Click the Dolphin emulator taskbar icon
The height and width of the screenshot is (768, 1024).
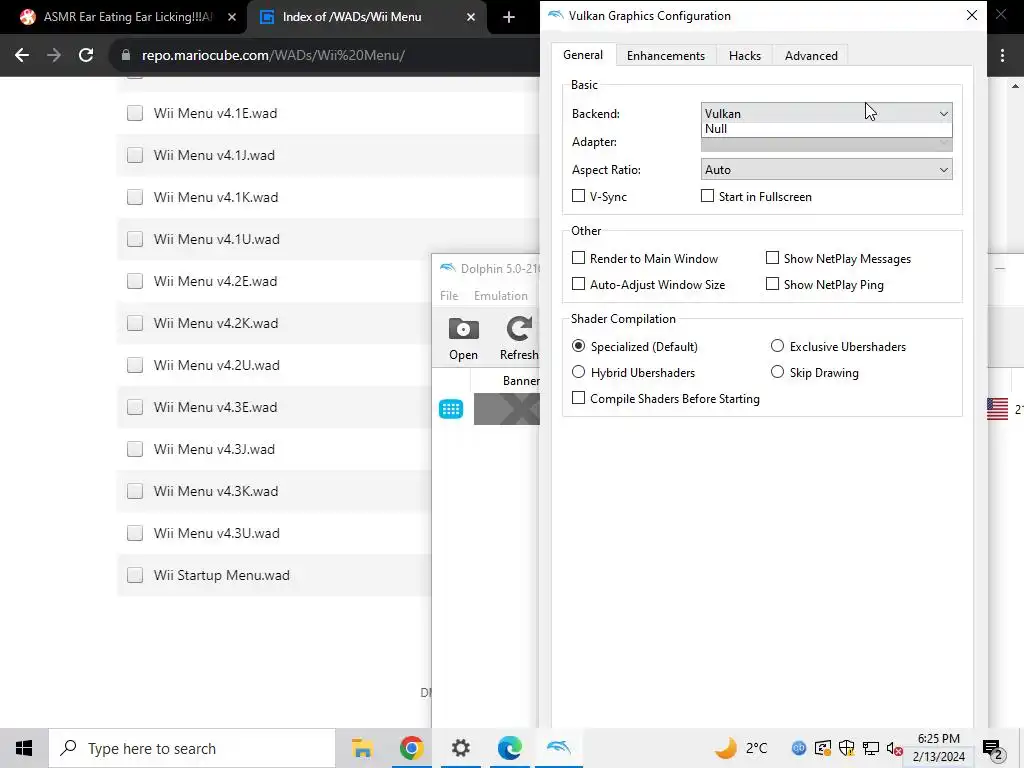(558, 748)
